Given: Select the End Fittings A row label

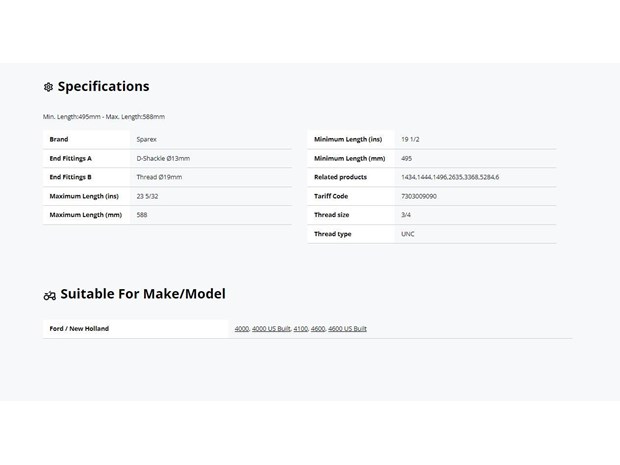Looking at the screenshot, I should click(x=70, y=158).
